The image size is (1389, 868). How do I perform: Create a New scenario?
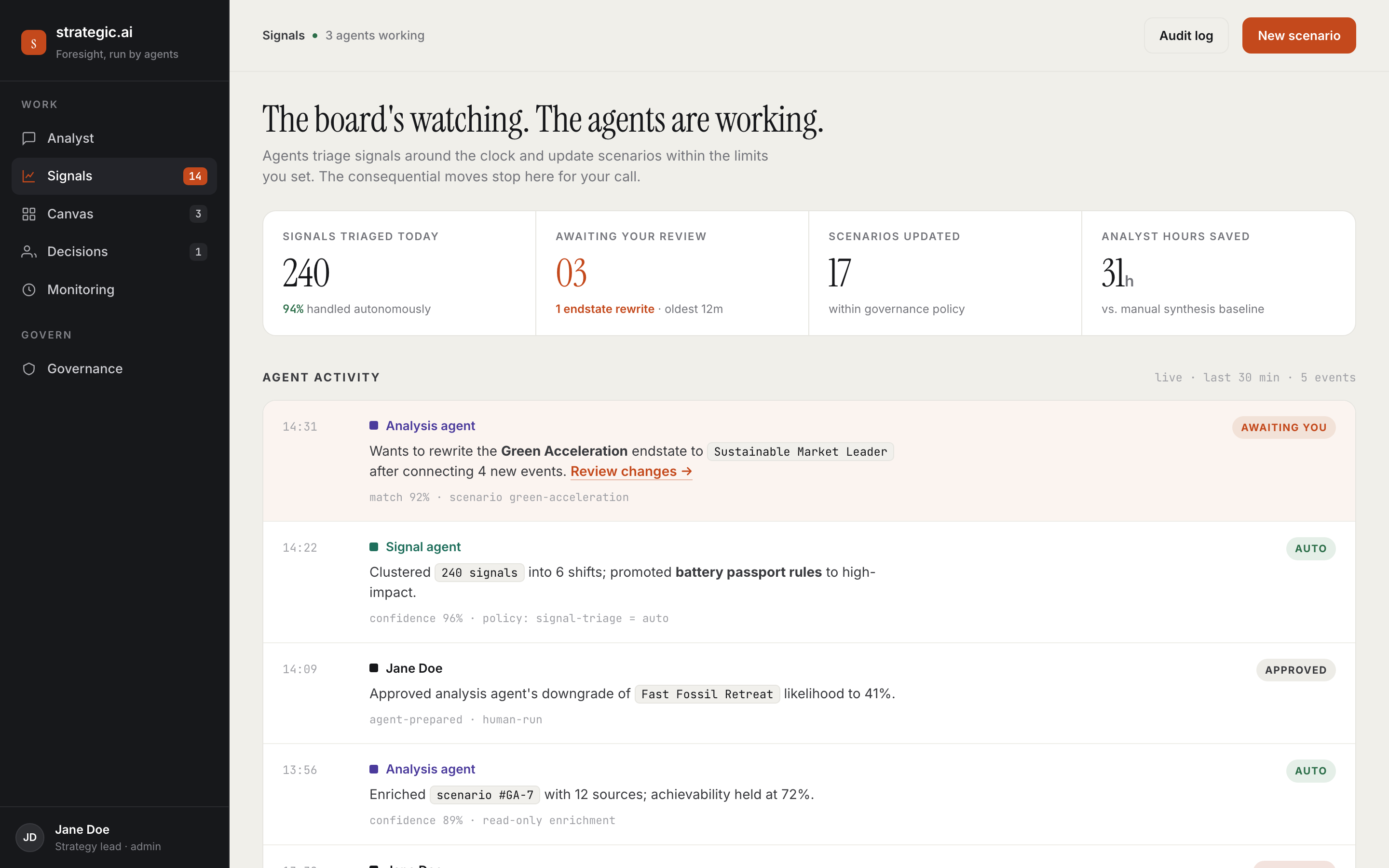click(1299, 36)
